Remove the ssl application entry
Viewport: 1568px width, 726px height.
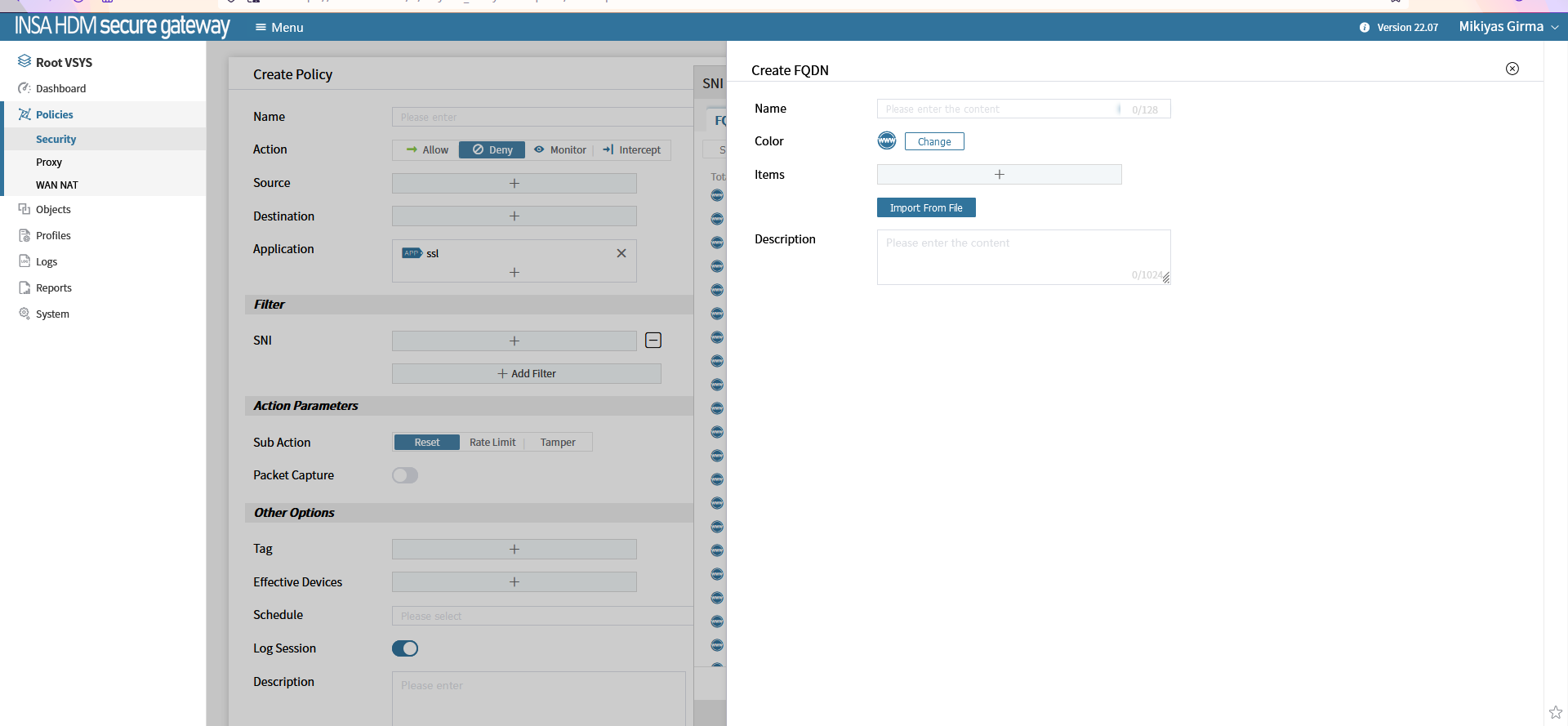621,253
